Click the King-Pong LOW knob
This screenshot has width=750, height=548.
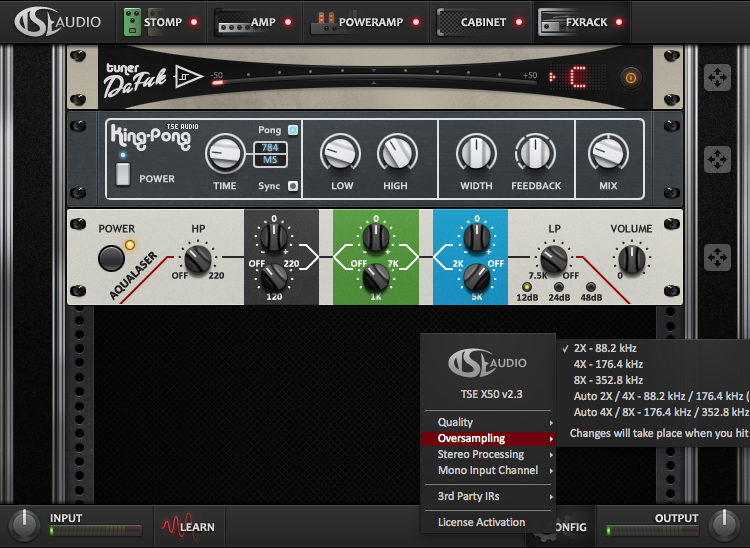coord(340,153)
